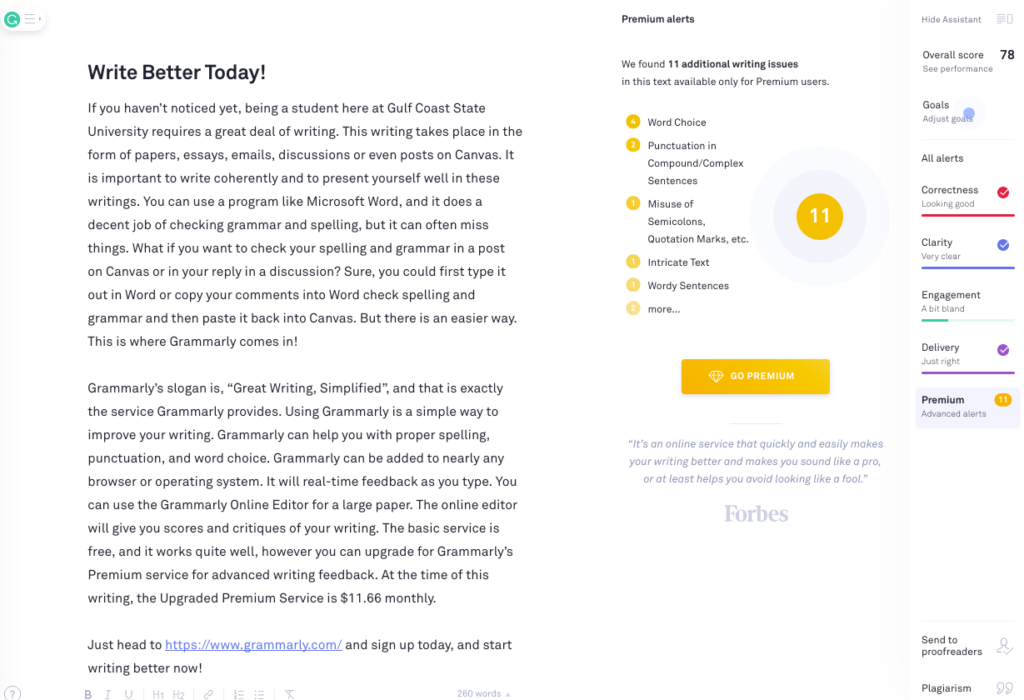This screenshot has height=700, width=1024.
Task: Select the Clarity alerts category
Action: 967,249
